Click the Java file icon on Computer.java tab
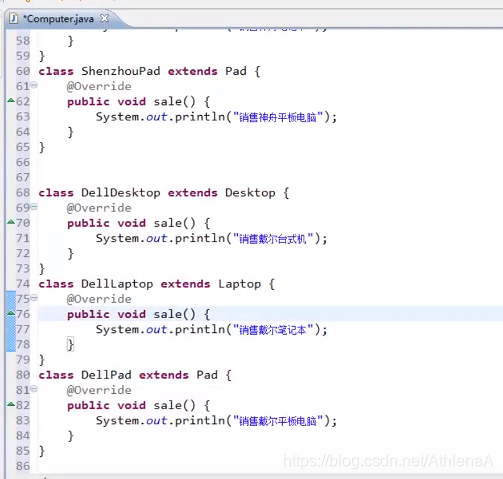 pyautogui.click(x=14, y=18)
